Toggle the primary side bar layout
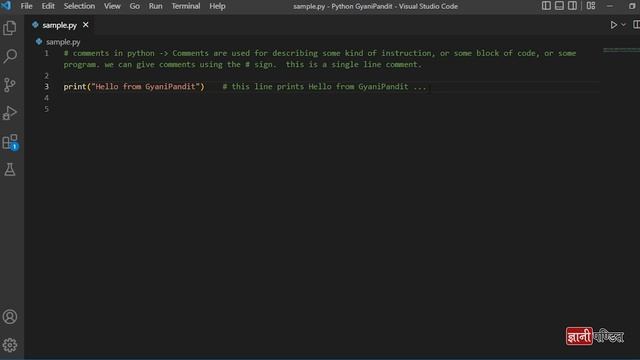 [x=546, y=6]
